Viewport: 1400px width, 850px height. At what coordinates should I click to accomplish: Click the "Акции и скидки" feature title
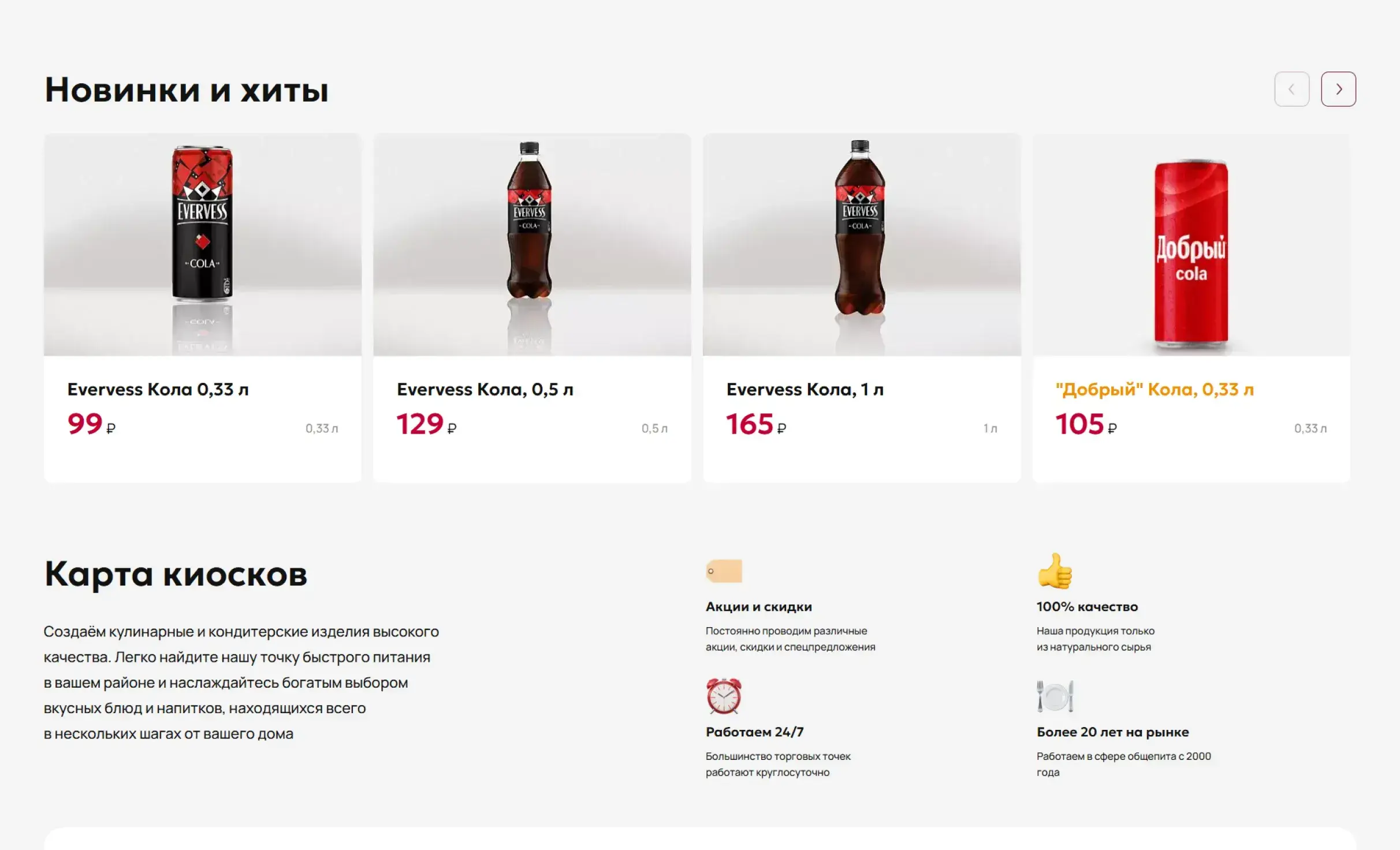coord(758,606)
